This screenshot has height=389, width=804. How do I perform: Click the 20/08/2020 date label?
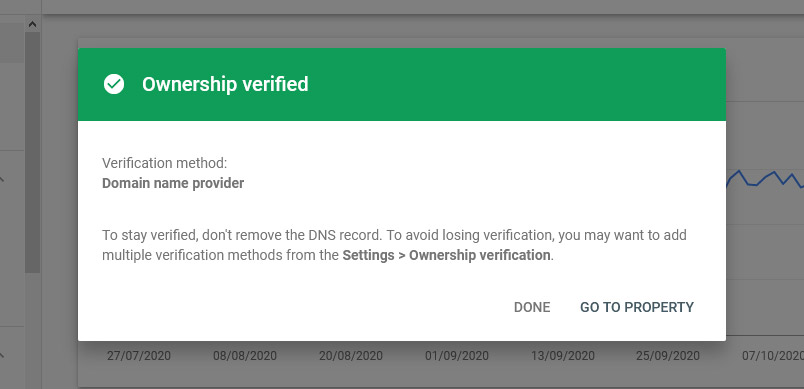[x=351, y=356]
